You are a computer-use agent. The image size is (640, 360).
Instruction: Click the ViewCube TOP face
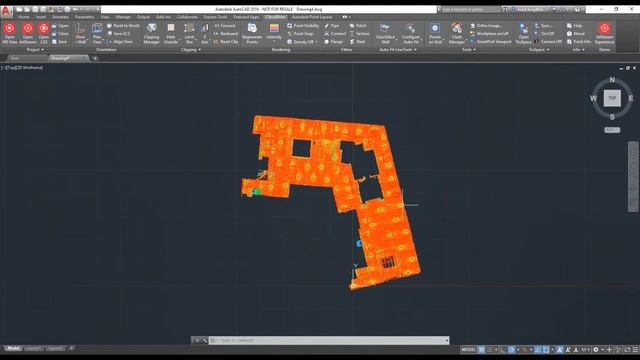(x=612, y=98)
